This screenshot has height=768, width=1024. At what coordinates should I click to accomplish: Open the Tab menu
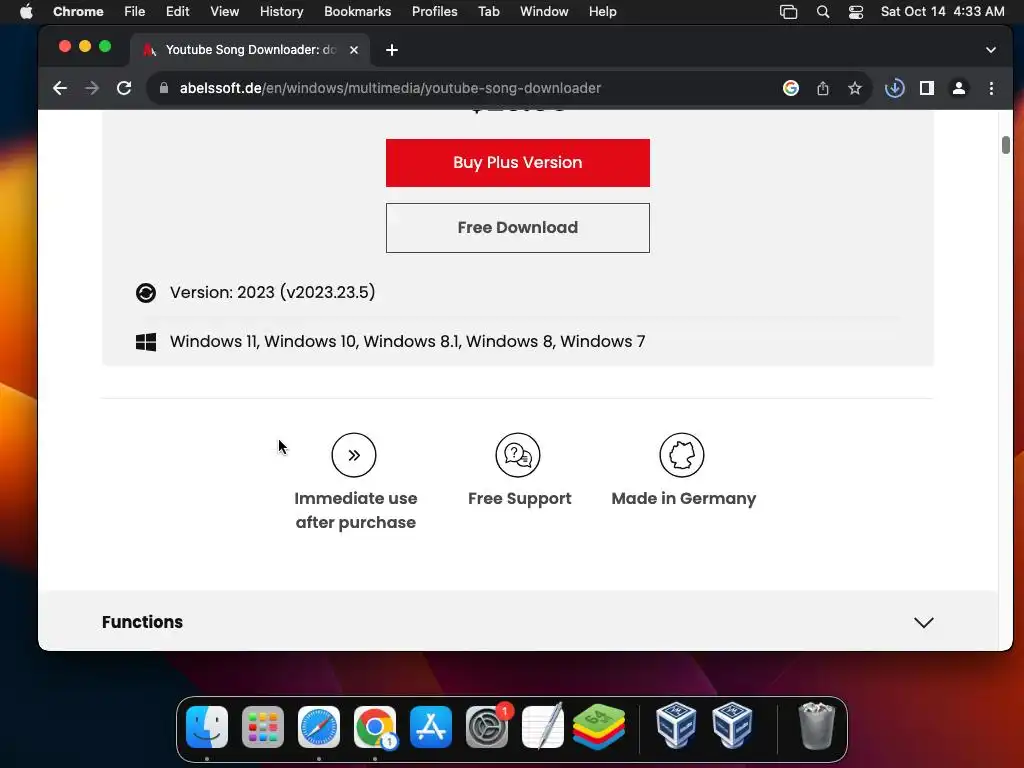tap(488, 12)
